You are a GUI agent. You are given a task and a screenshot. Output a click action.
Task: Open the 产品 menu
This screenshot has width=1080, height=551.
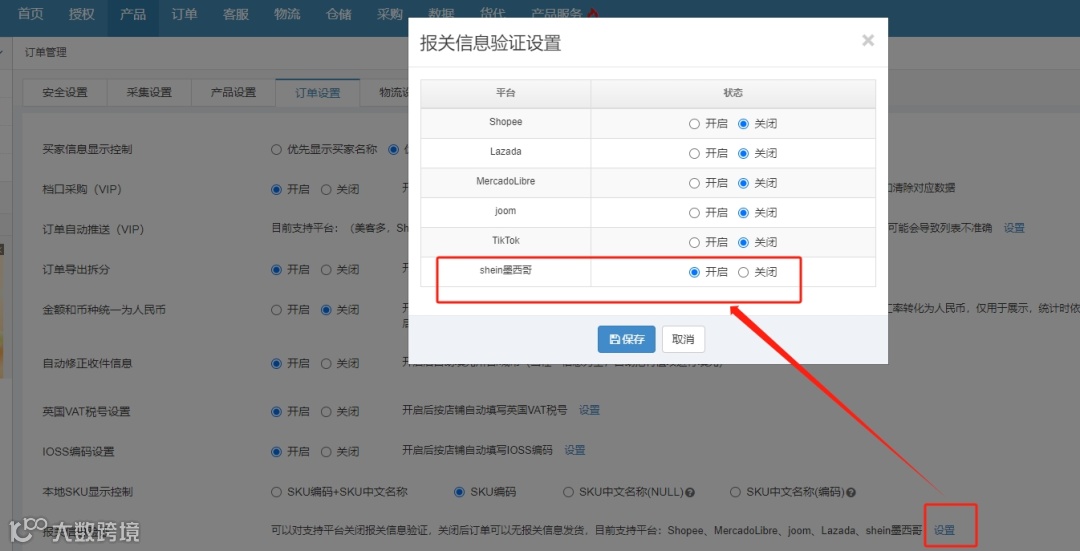coord(133,14)
